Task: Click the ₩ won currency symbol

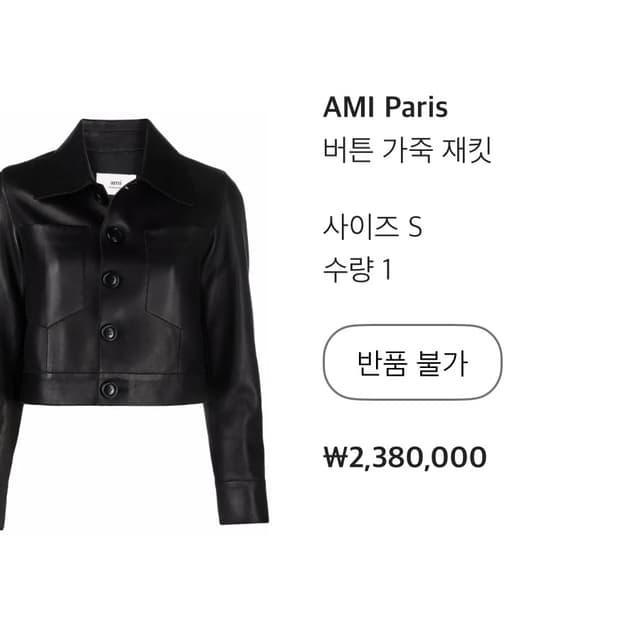Action: tap(336, 457)
